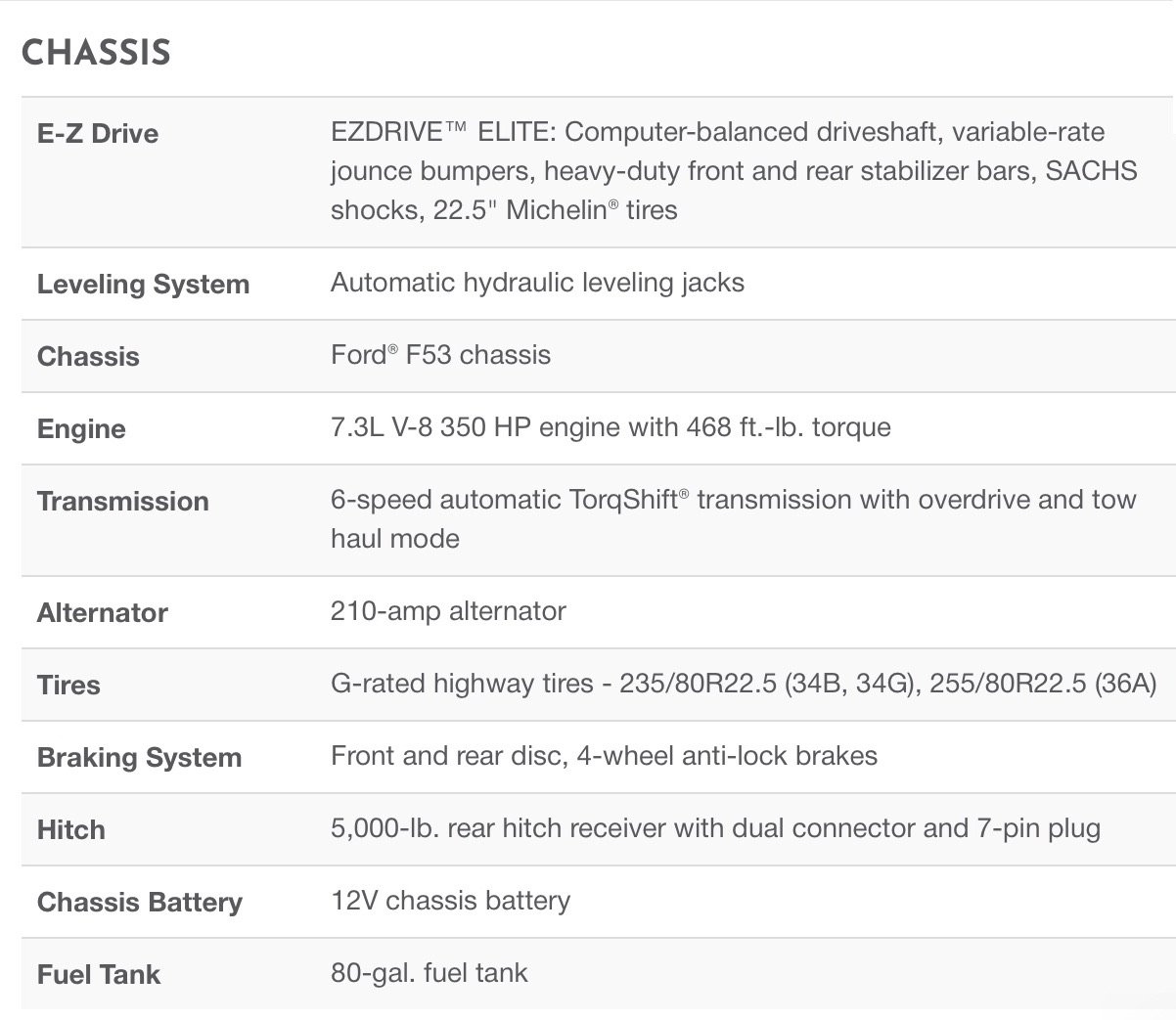Select the Braking System row label
This screenshot has height=1020, width=1176.
pos(139,758)
